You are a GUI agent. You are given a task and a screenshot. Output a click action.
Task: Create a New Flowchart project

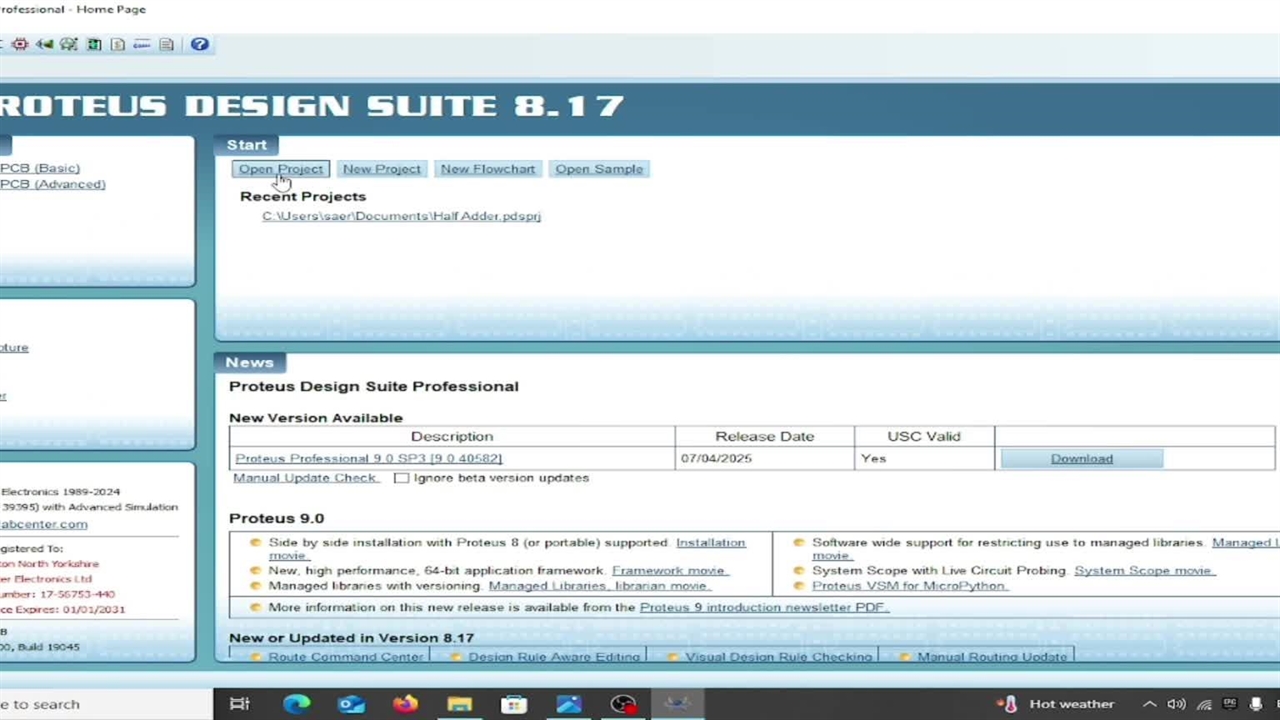coord(487,169)
